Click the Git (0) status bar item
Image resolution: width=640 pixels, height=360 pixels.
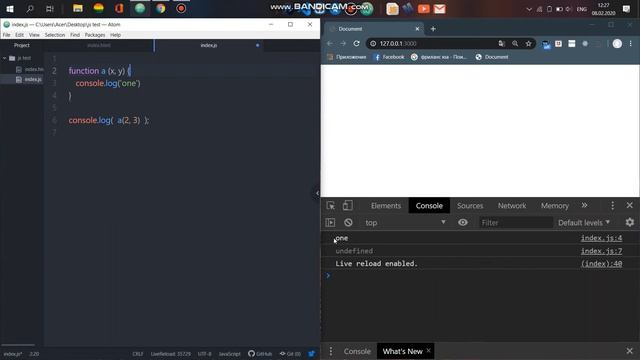pos(290,353)
